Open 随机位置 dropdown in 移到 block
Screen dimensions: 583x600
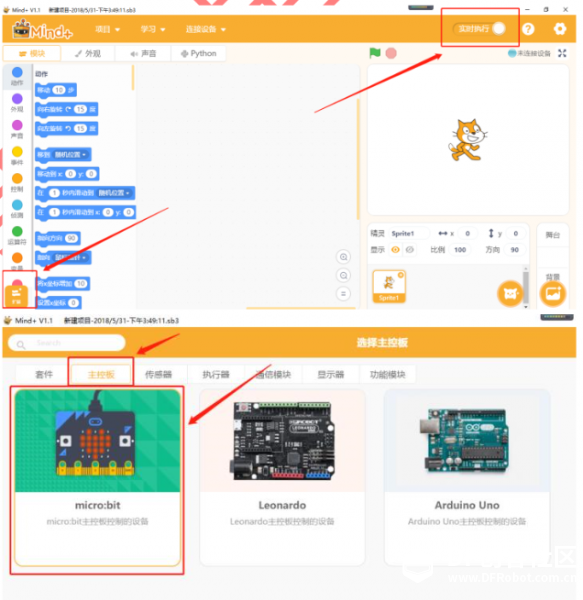point(70,155)
